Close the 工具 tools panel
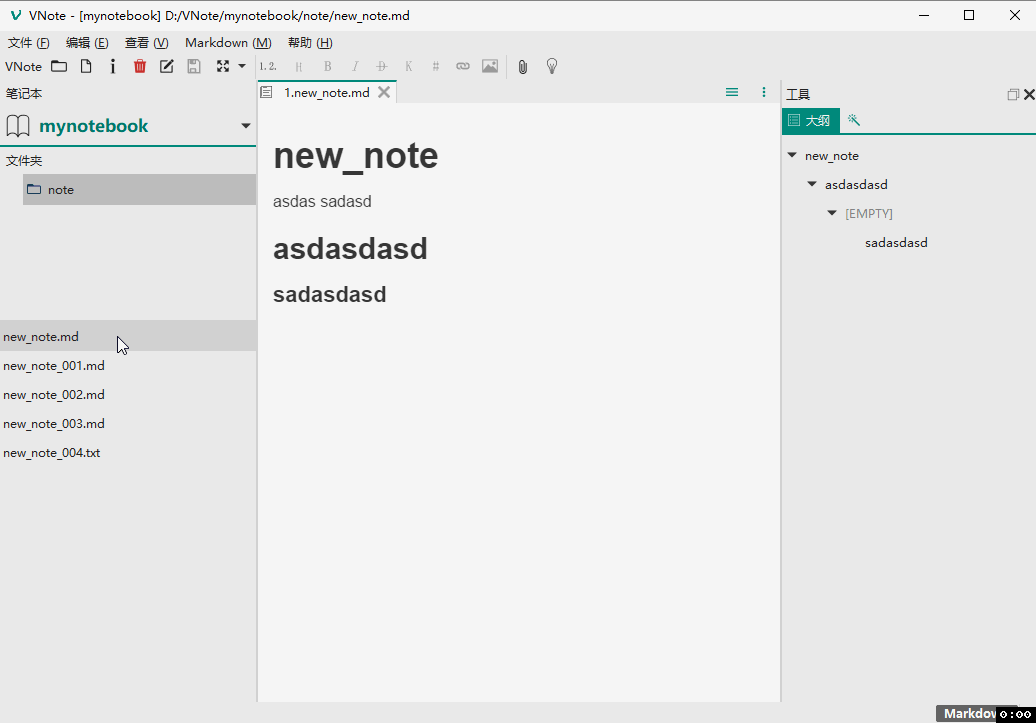The image size is (1036, 723). coord(1029,95)
